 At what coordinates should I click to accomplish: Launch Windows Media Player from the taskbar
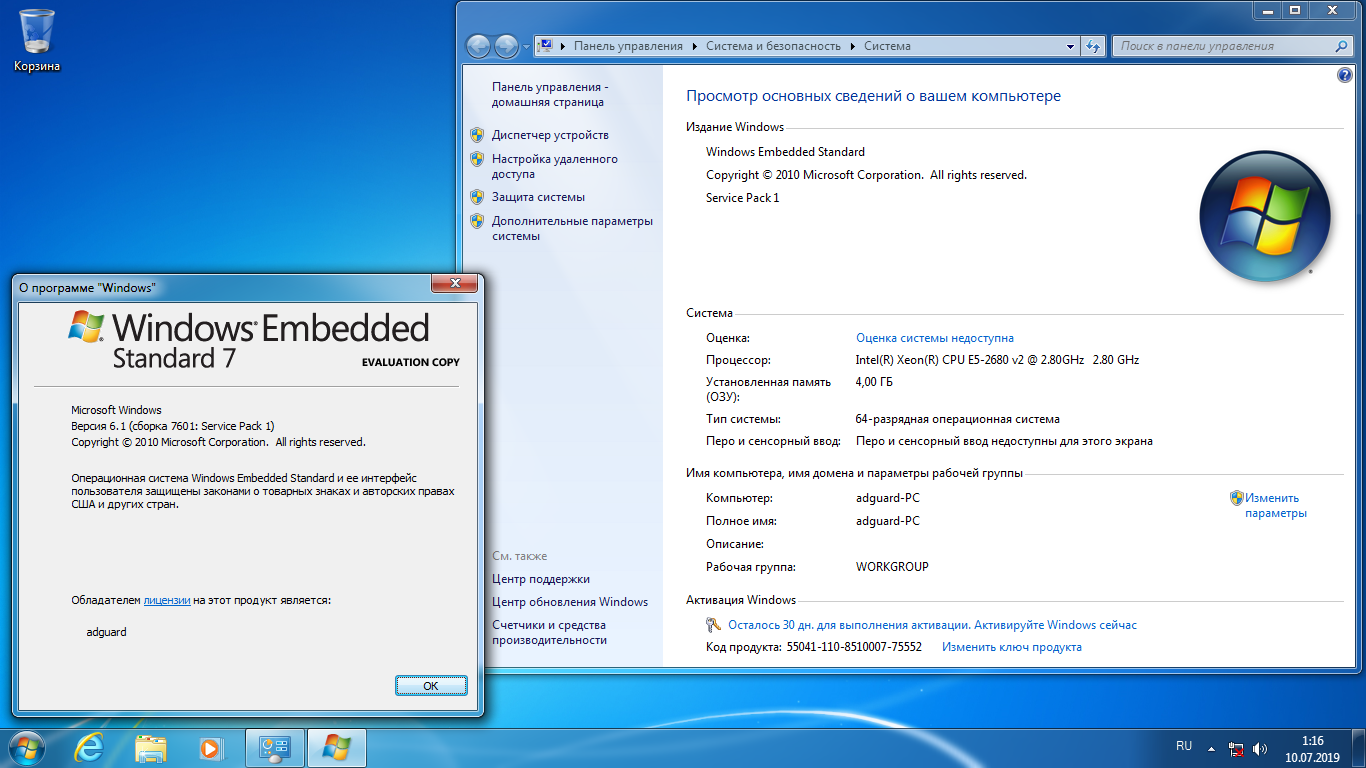210,747
